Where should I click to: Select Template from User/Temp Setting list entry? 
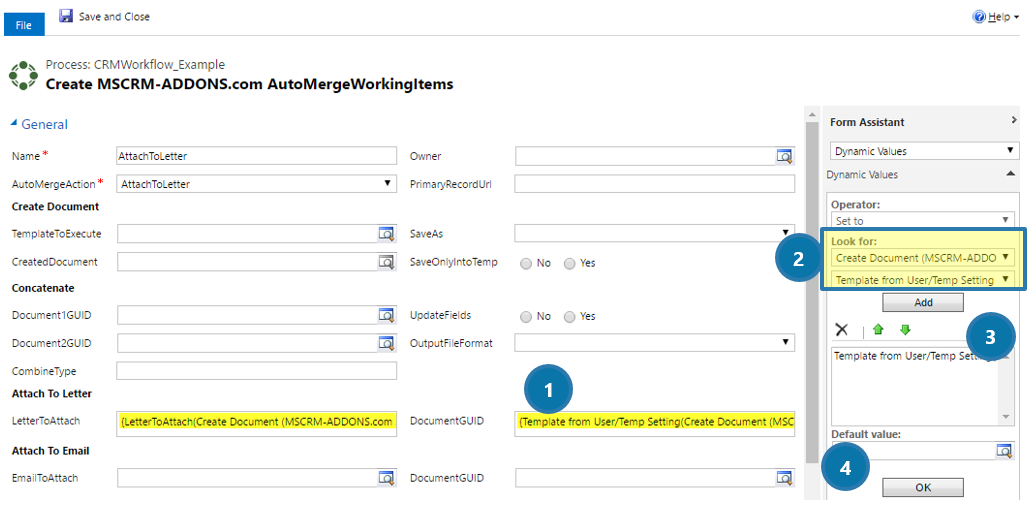point(916,356)
